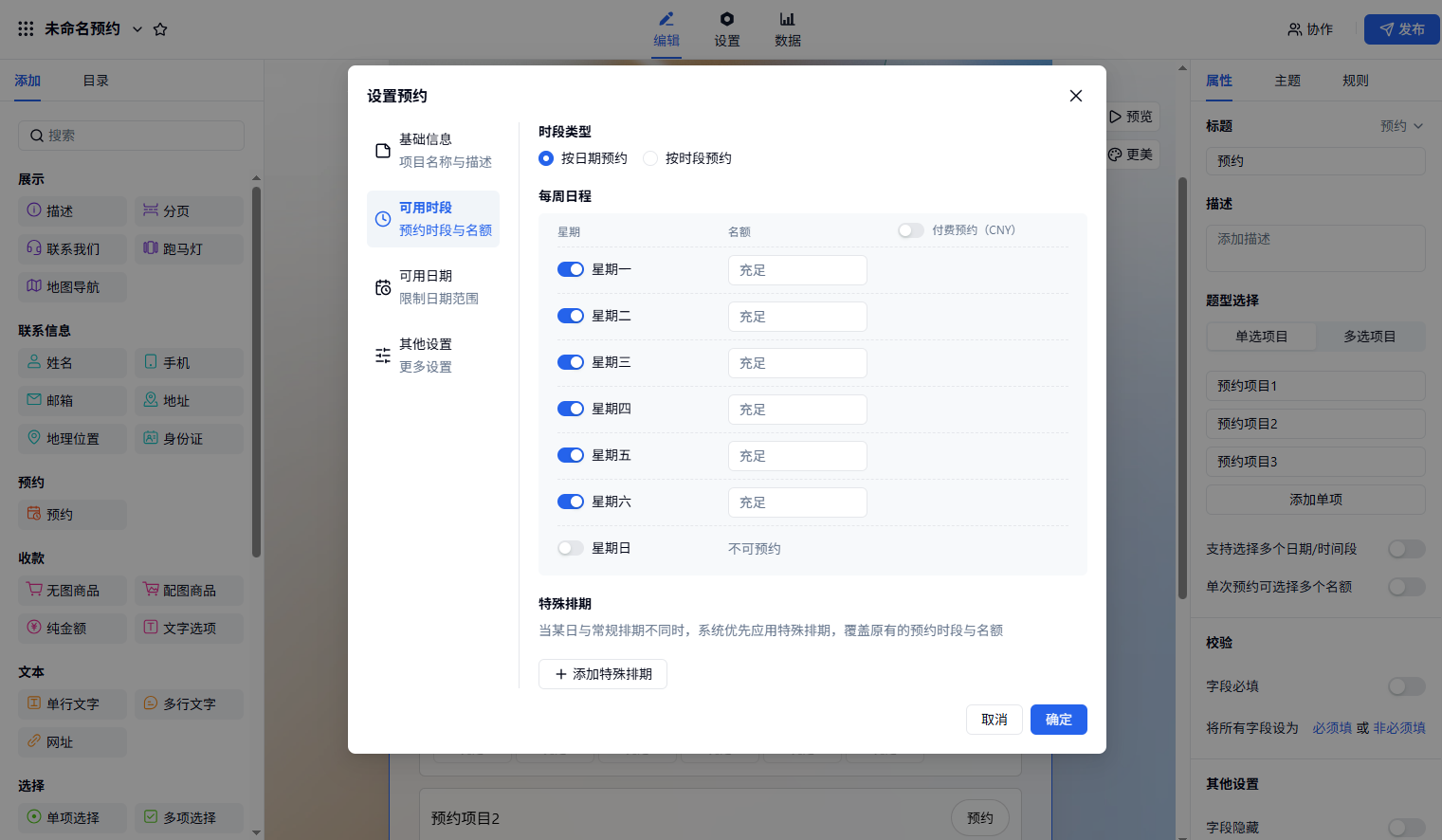Expand the dropdown arrow next to 未命名预约
The width and height of the screenshot is (1442, 840).
tap(137, 29)
